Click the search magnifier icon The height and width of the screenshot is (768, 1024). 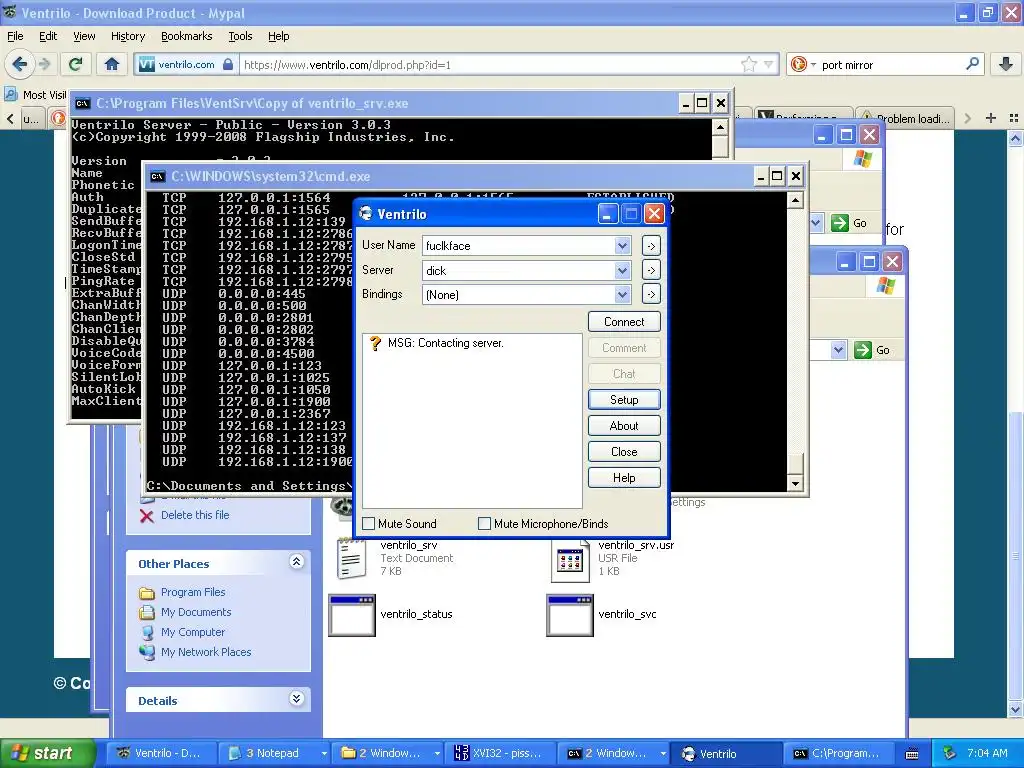click(972, 64)
